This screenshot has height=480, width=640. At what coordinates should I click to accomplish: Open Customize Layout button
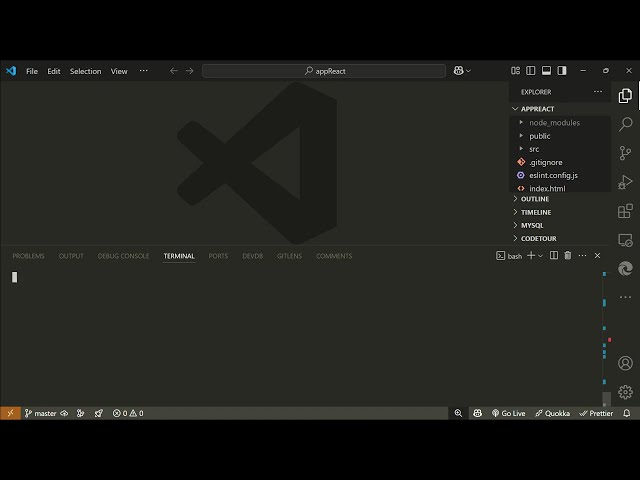pos(516,71)
